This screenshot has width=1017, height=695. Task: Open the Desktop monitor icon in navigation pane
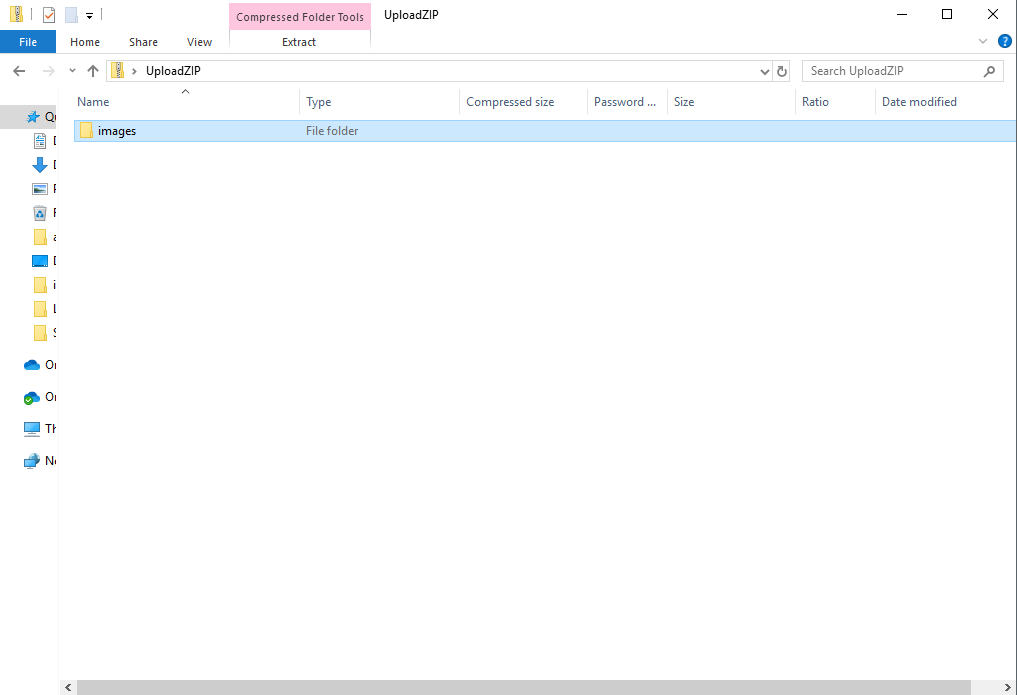pos(40,261)
